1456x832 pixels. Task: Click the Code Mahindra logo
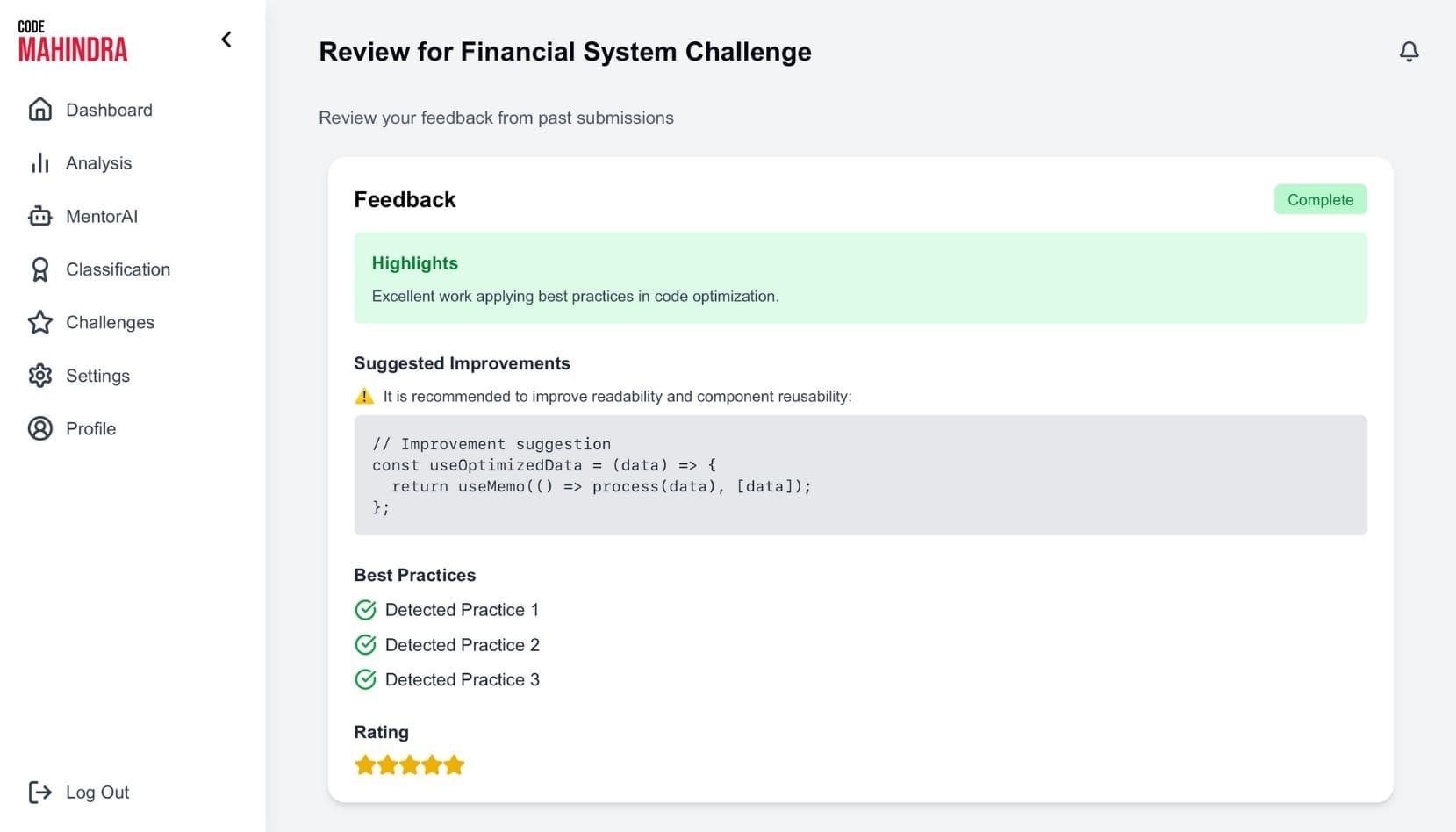click(x=73, y=41)
